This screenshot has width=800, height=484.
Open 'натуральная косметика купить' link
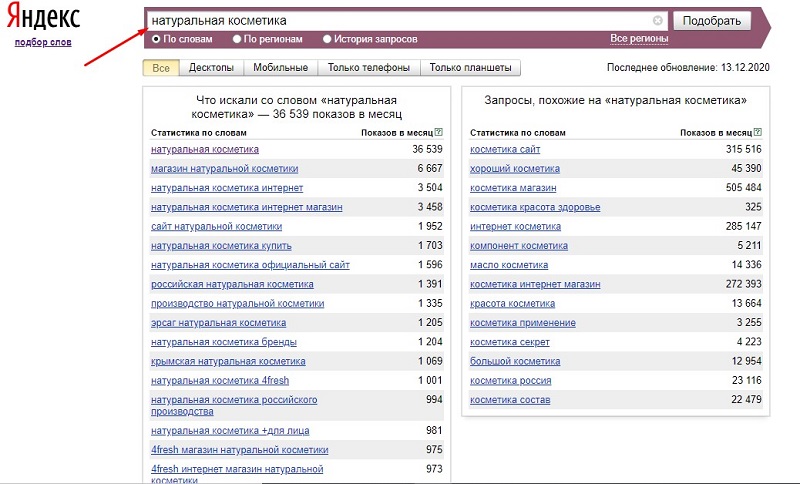pos(221,246)
